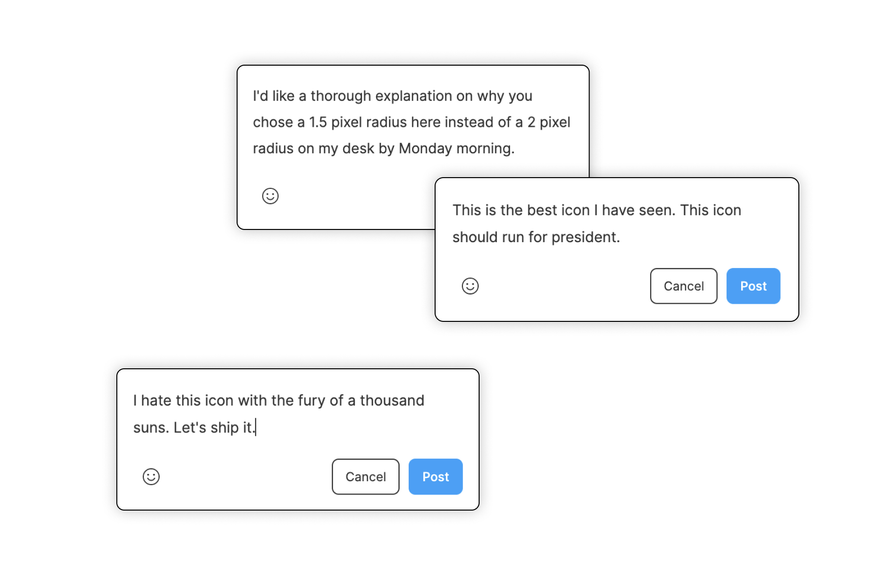Screen dimensions: 880x587
Task: Click the line 'radius on my desk by Monday morning.'
Action: click(x=383, y=149)
